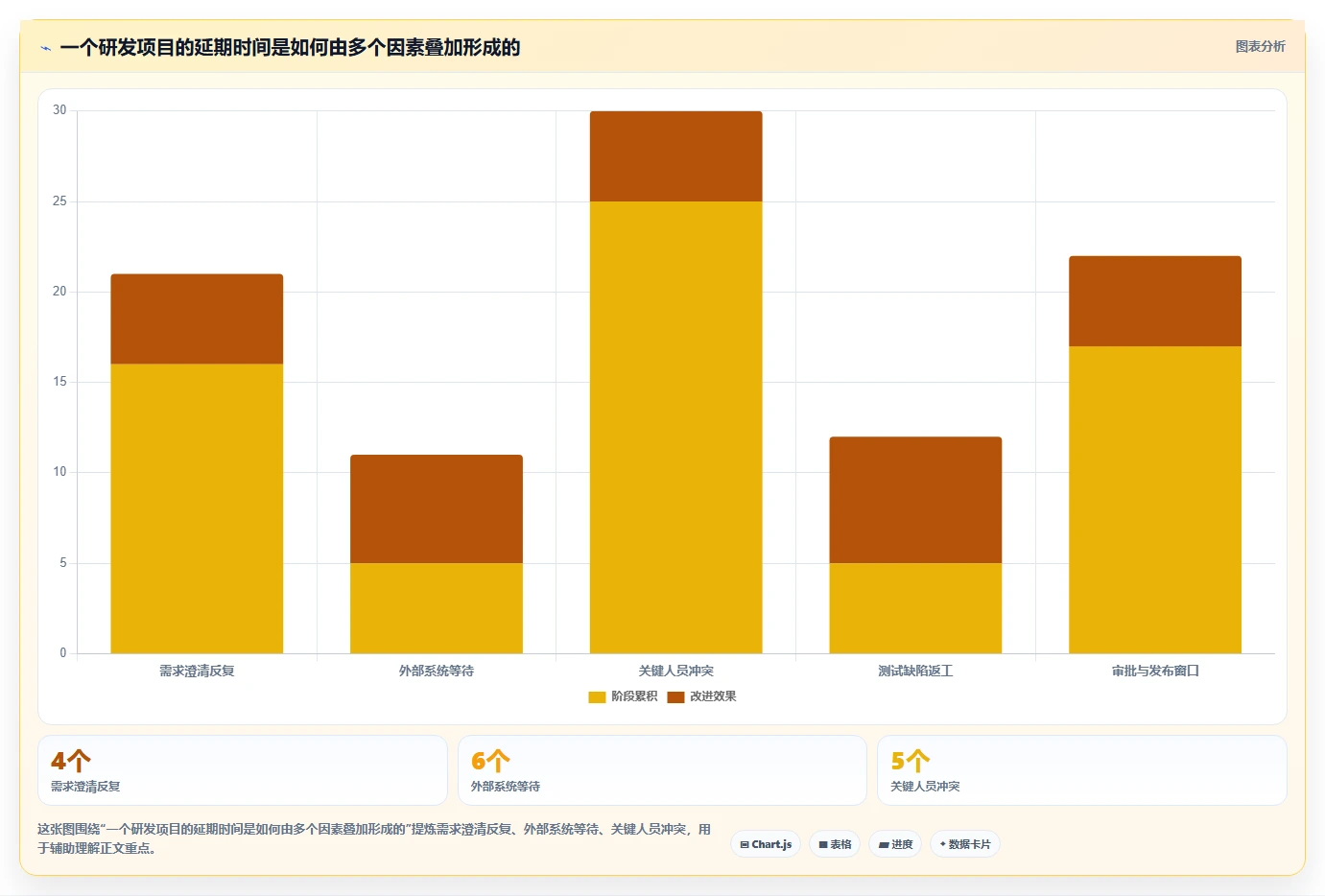Click the description paragraph below the cards
Screen dimensions: 1325x896
(x=374, y=838)
